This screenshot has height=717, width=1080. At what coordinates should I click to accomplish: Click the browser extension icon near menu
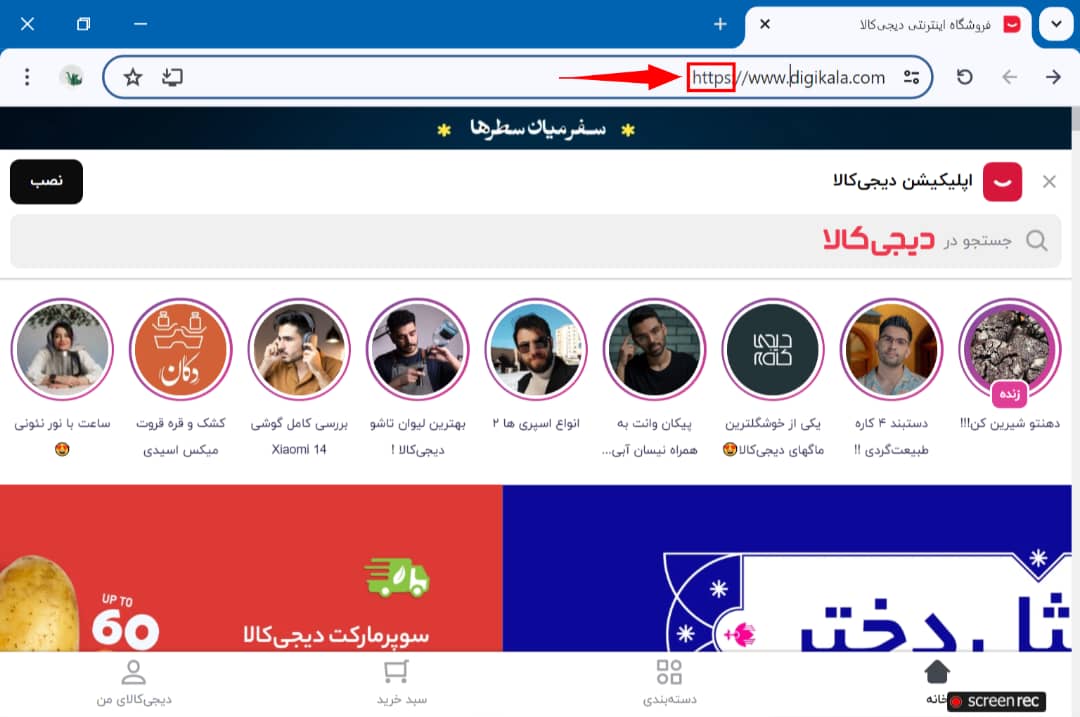pyautogui.click(x=71, y=77)
